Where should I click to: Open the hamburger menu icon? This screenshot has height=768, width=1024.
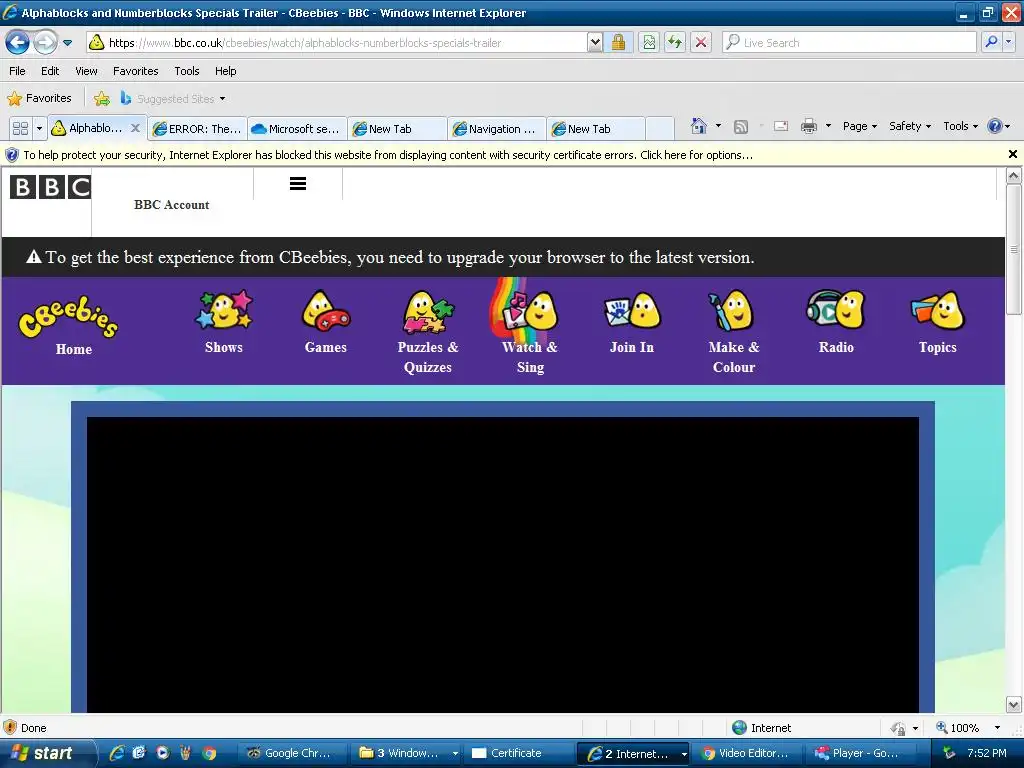pyautogui.click(x=298, y=184)
